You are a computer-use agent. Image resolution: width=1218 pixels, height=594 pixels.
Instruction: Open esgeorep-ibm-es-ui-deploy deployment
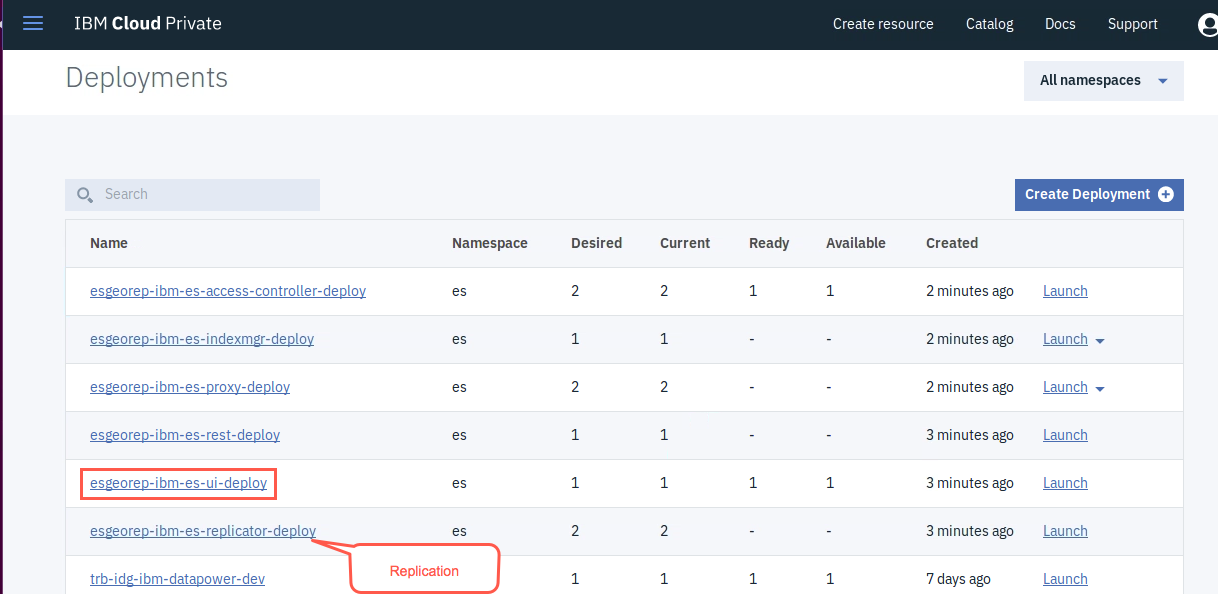pyautogui.click(x=178, y=483)
